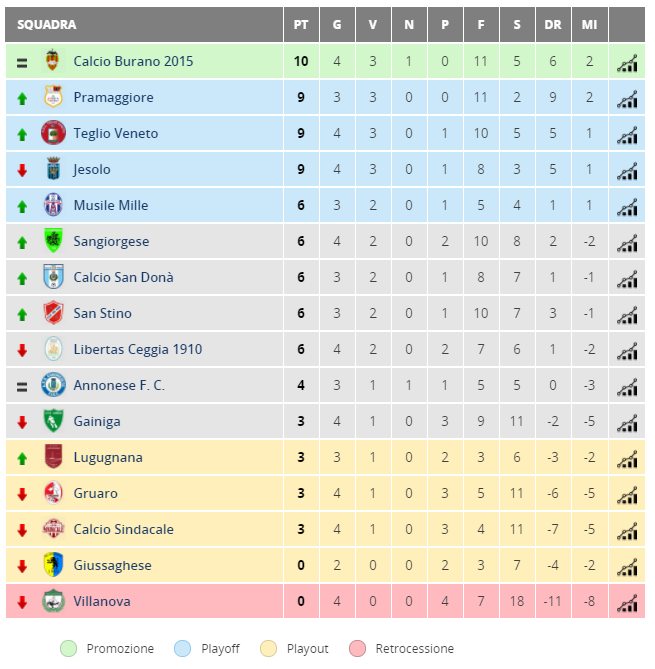Viewport: 655px width, 669px height.
Task: Click the San Stino red shield crest
Action: pyautogui.click(x=53, y=312)
